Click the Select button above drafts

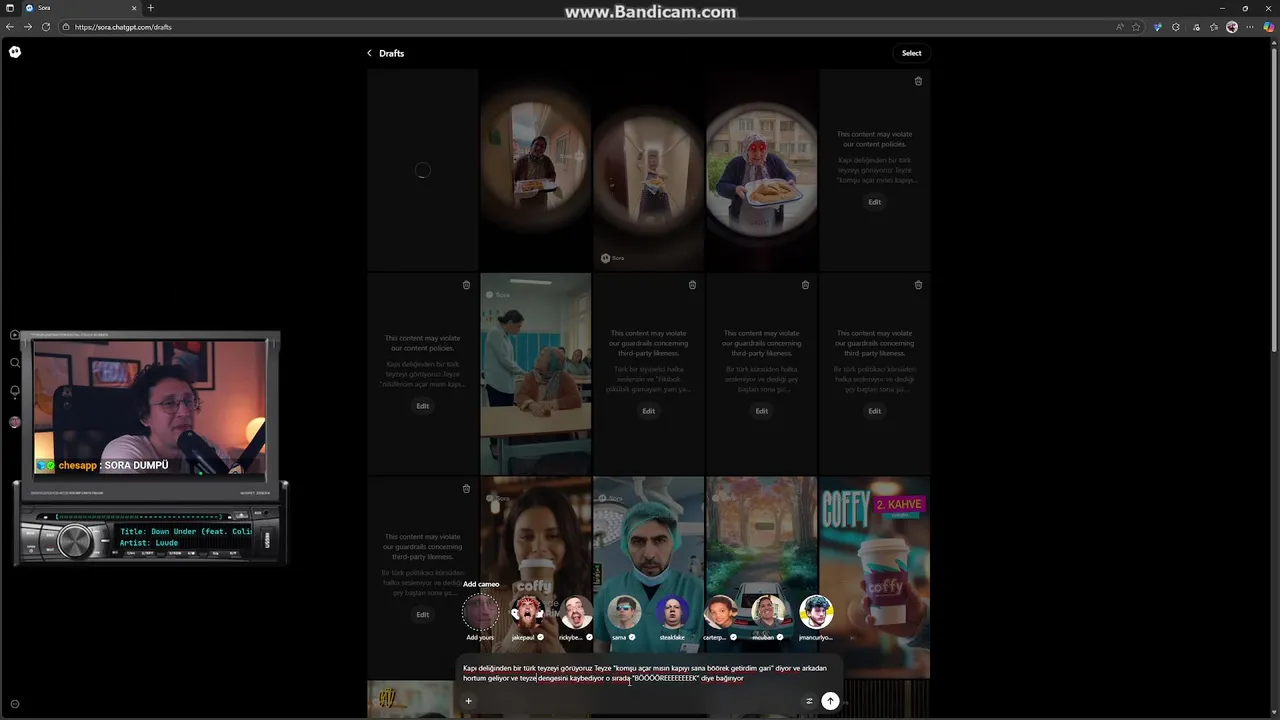pos(911,53)
